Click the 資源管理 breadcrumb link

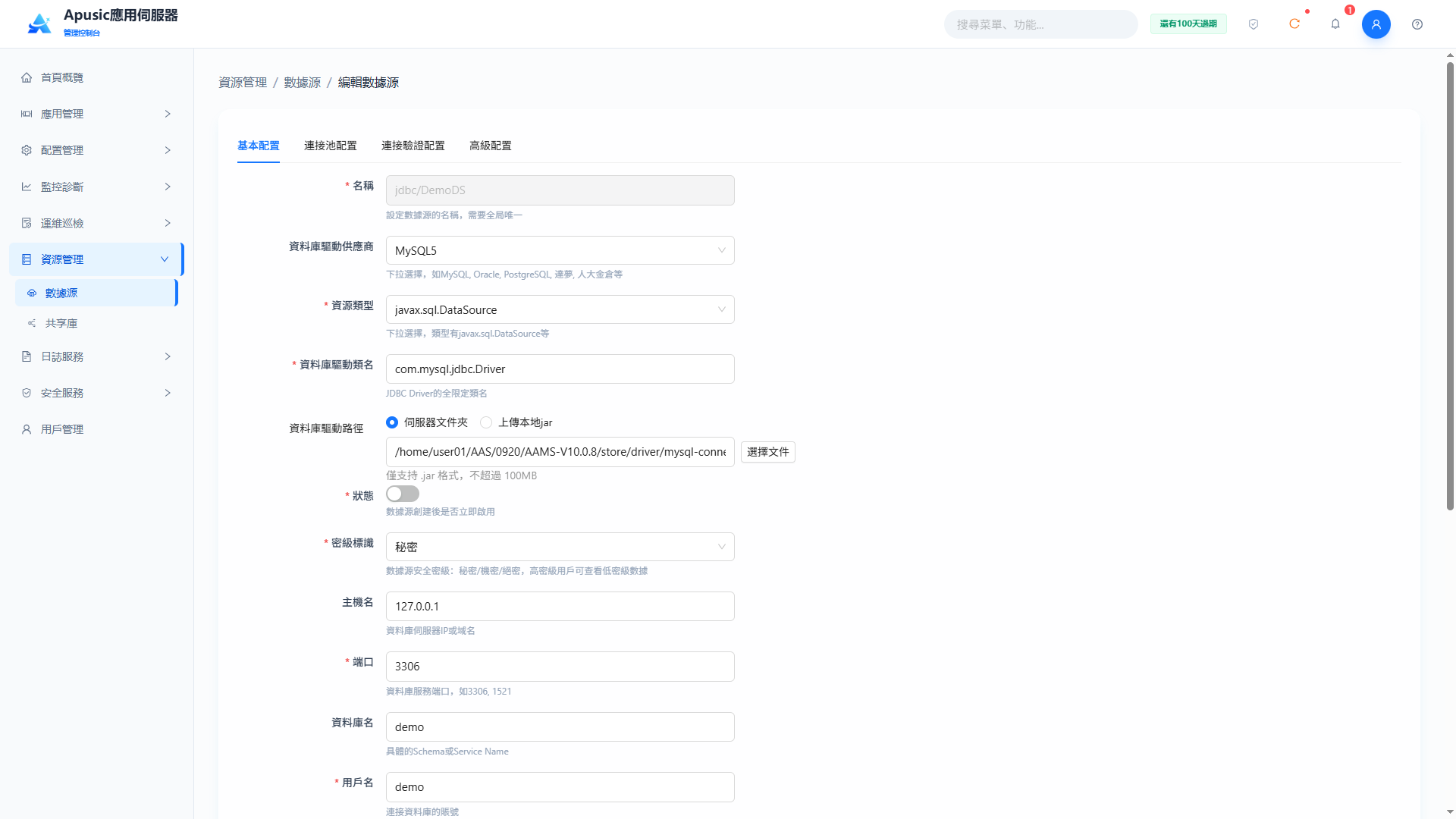click(x=243, y=83)
